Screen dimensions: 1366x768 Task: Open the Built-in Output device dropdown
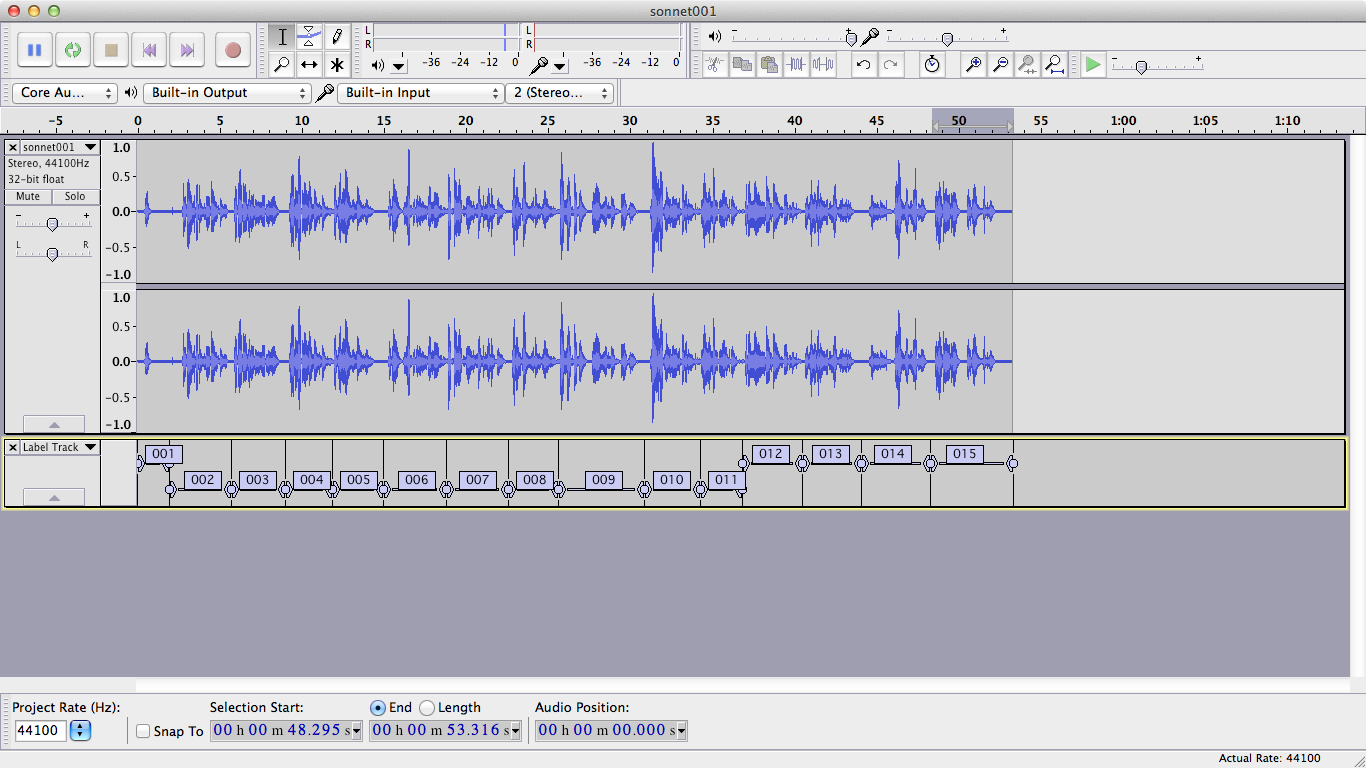click(x=227, y=92)
